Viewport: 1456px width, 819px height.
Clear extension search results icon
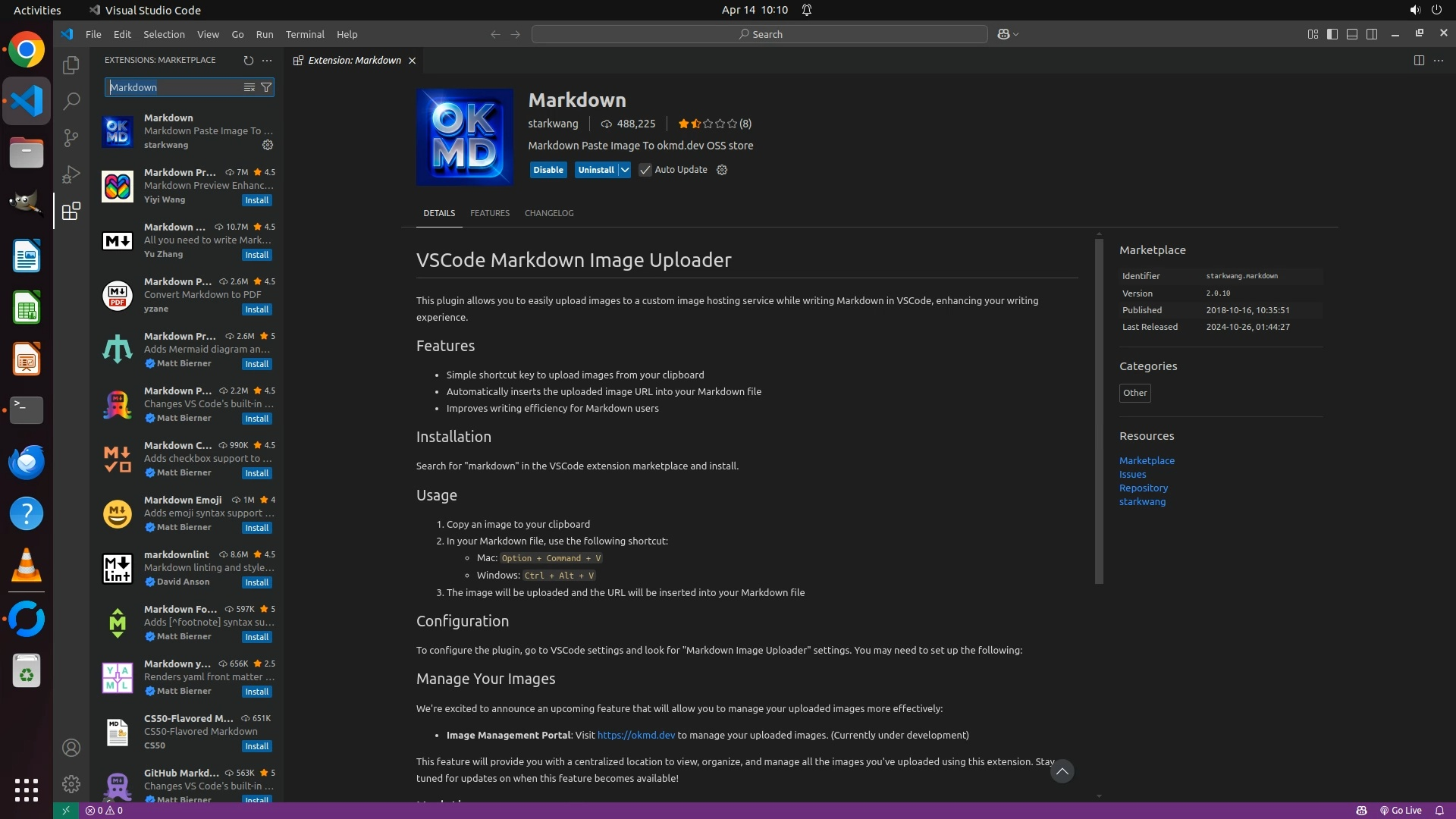coord(249,87)
